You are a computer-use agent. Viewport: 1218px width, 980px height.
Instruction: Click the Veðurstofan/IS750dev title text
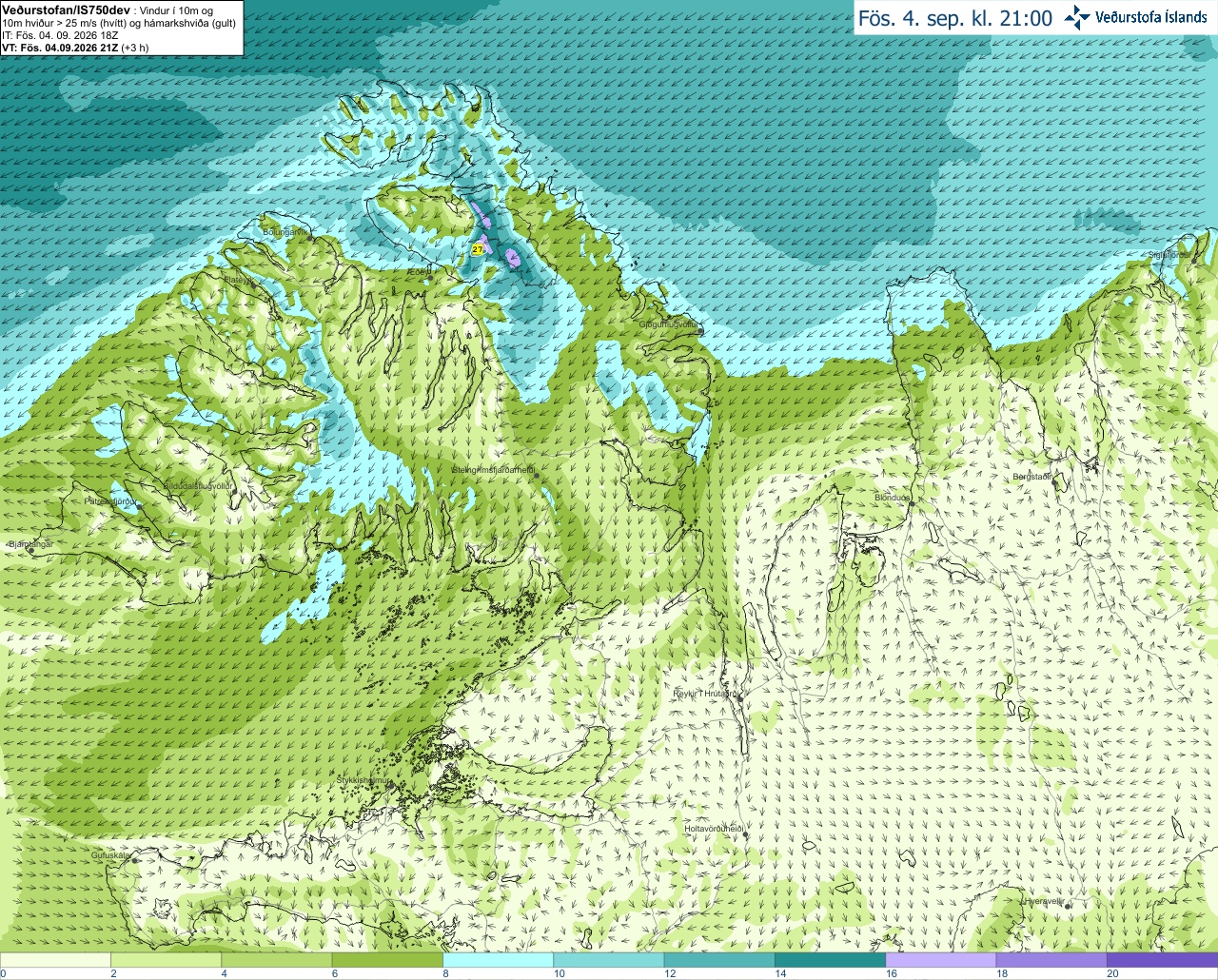pyautogui.click(x=65, y=9)
